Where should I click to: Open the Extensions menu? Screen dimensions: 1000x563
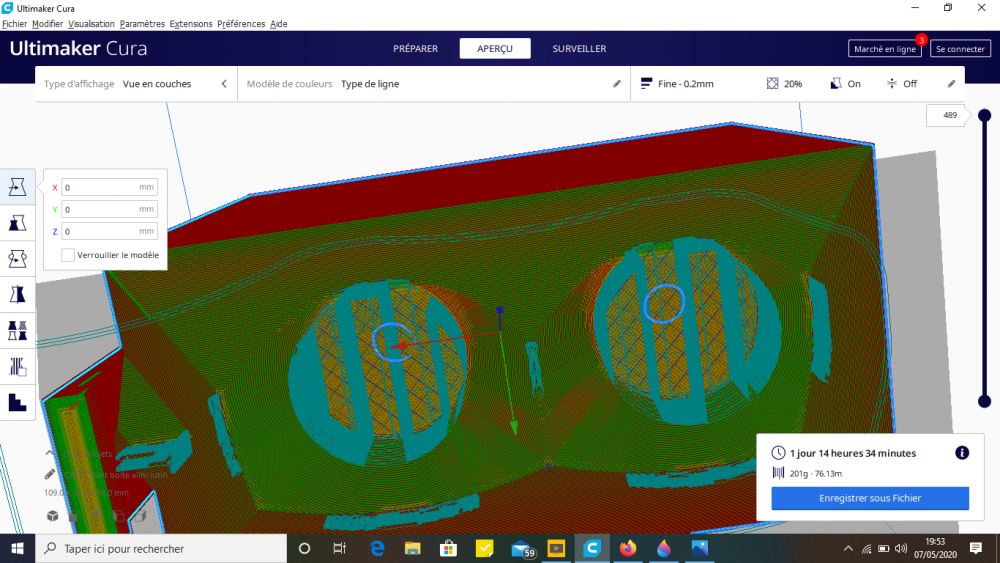(191, 24)
